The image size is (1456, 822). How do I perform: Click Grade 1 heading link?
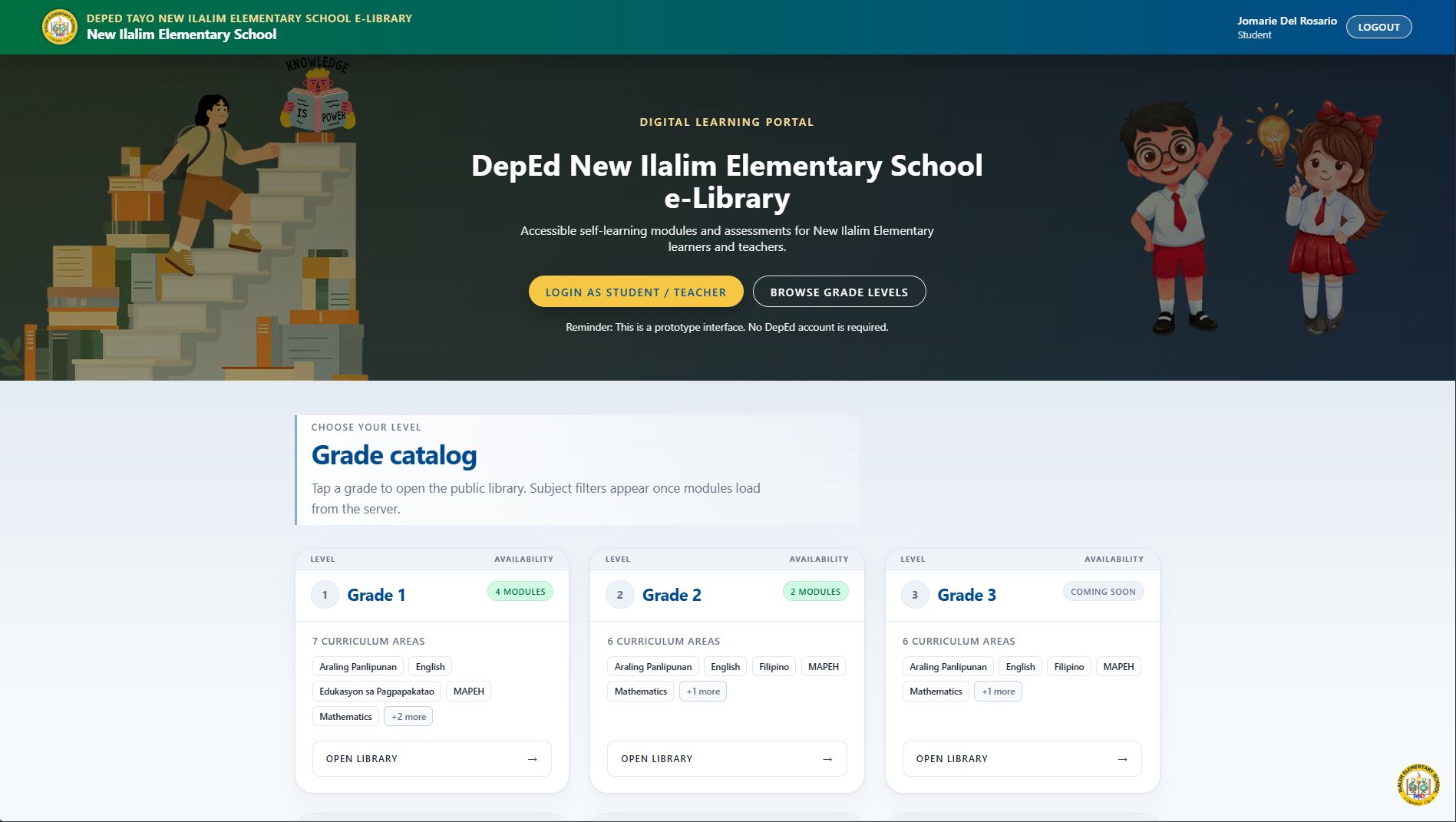click(376, 595)
